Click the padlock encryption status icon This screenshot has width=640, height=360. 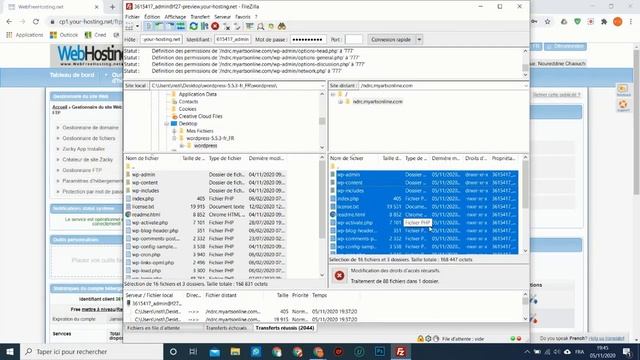(x=420, y=339)
